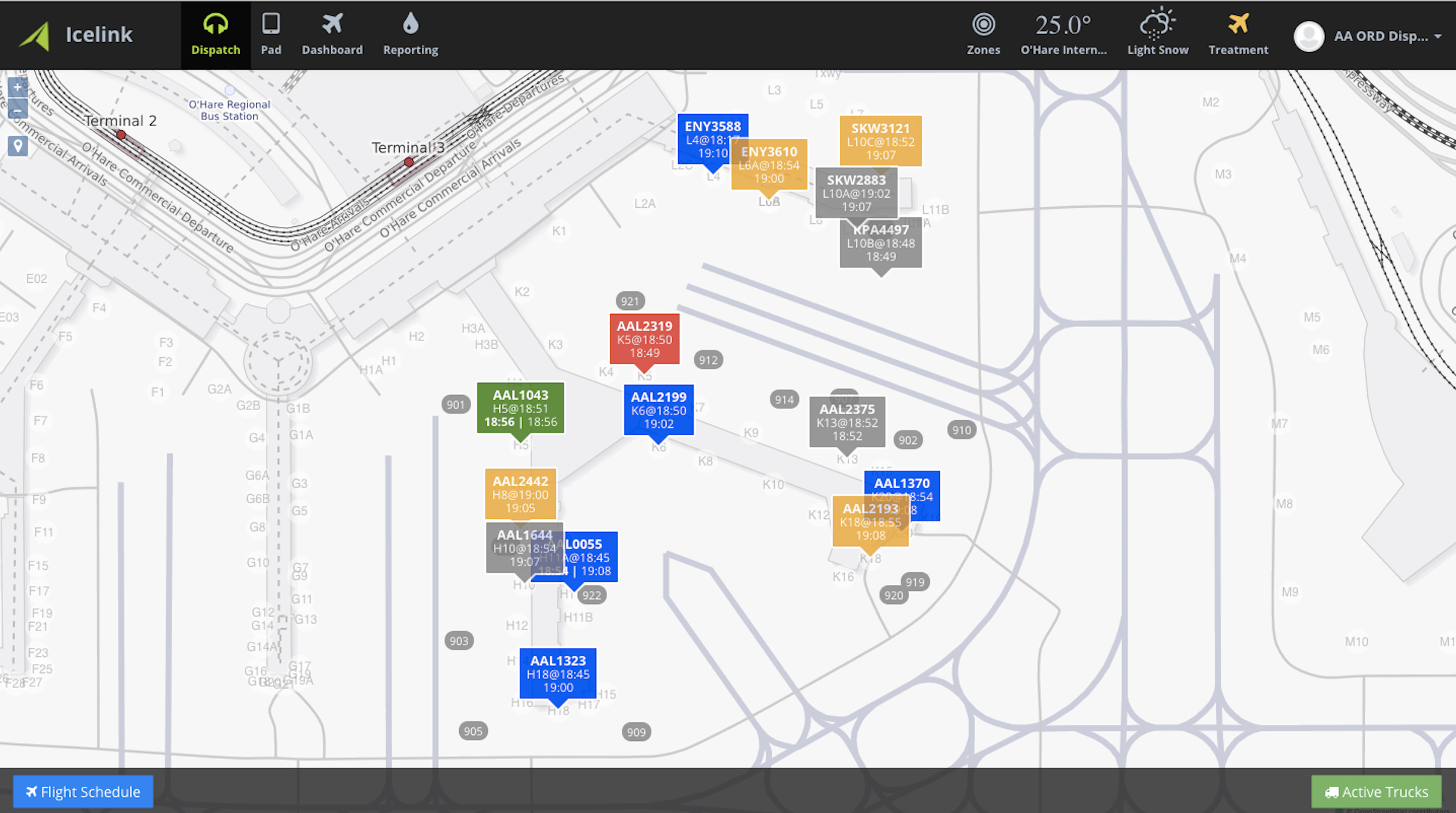This screenshot has width=1456, height=813.
Task: Select flight AAL2375 at K13
Action: pos(847,422)
